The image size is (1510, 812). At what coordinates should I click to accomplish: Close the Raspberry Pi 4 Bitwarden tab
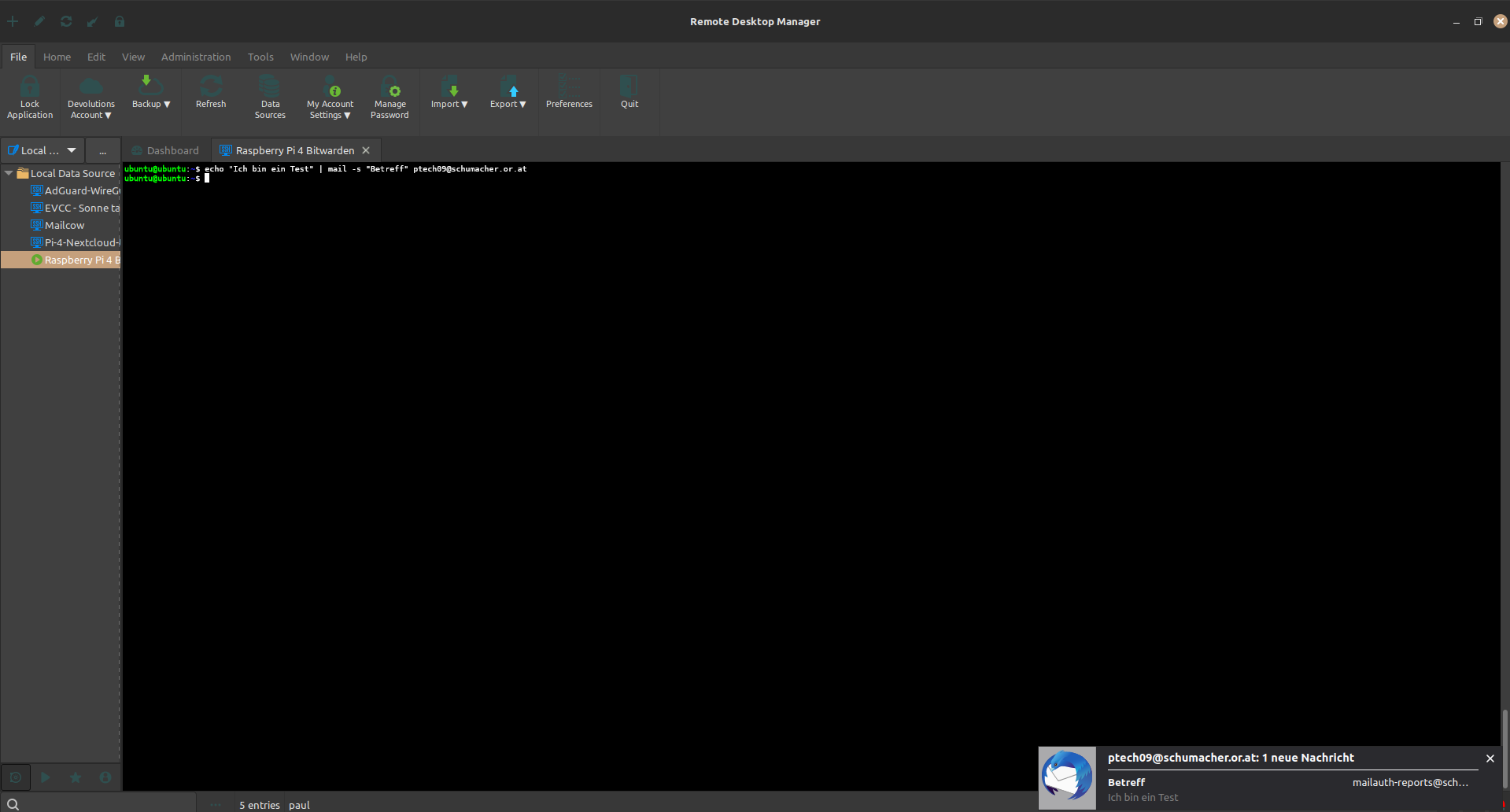coord(366,150)
